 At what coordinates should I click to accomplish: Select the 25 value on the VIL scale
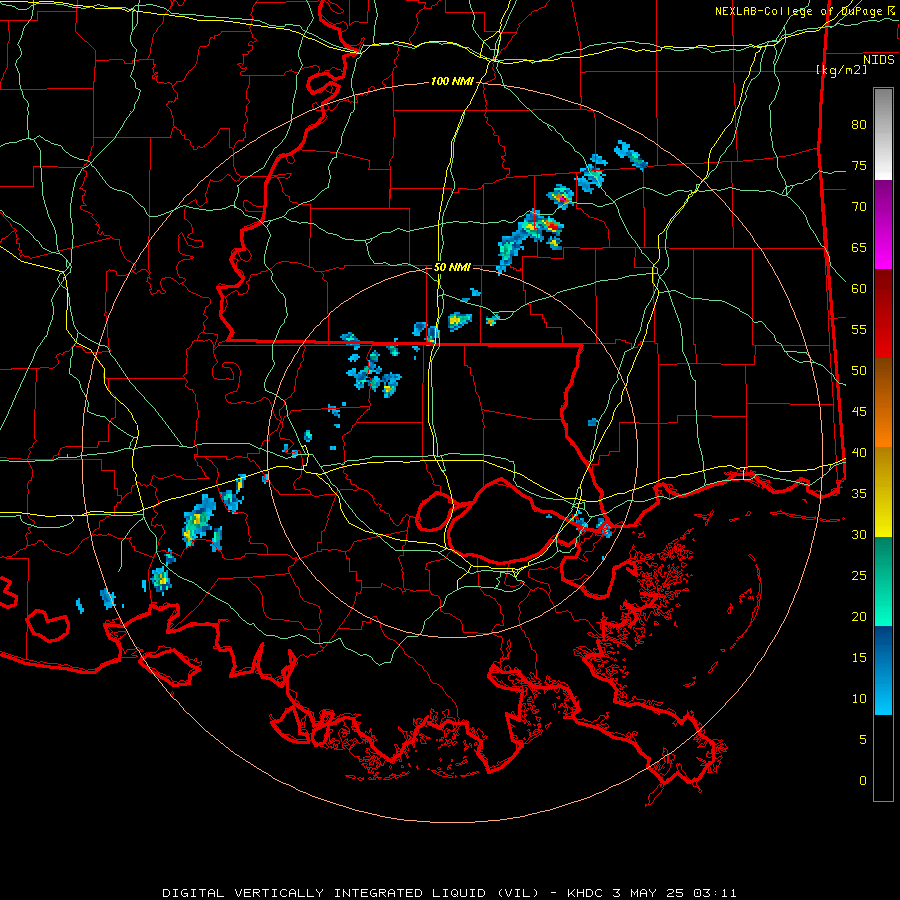tap(859, 576)
